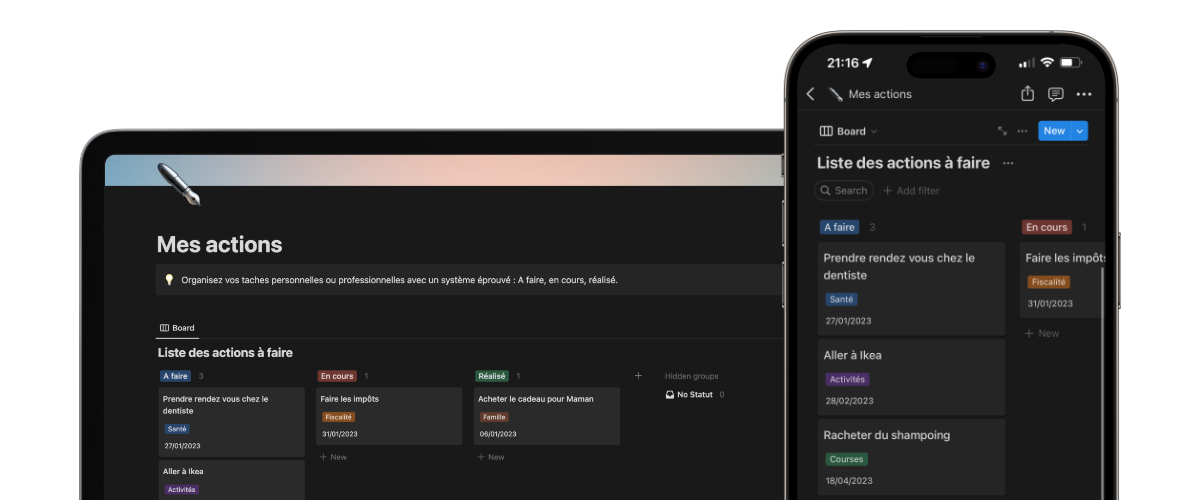1200x500 pixels.
Task: Tap the share icon on the phone
Action: click(1027, 94)
